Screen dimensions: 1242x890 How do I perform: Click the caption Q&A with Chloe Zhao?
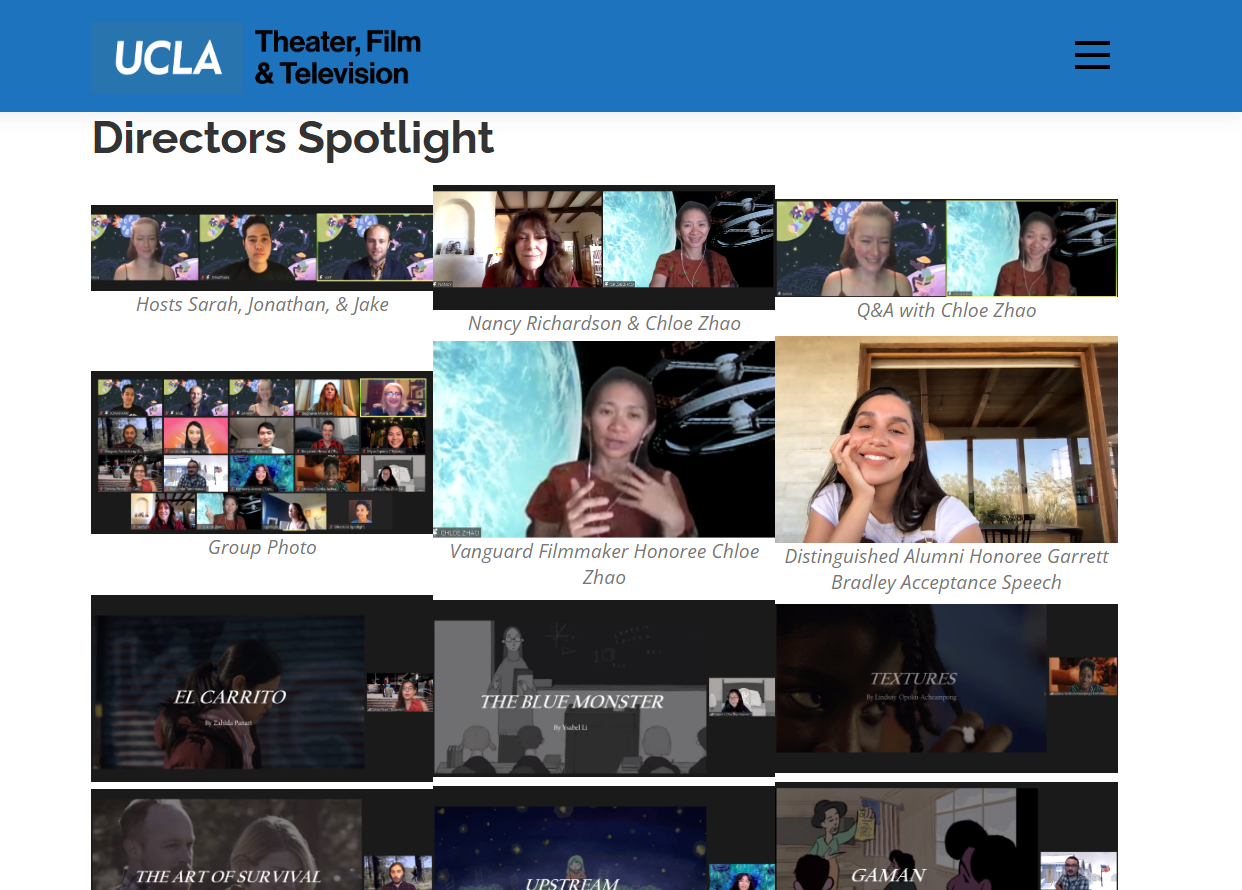(946, 310)
